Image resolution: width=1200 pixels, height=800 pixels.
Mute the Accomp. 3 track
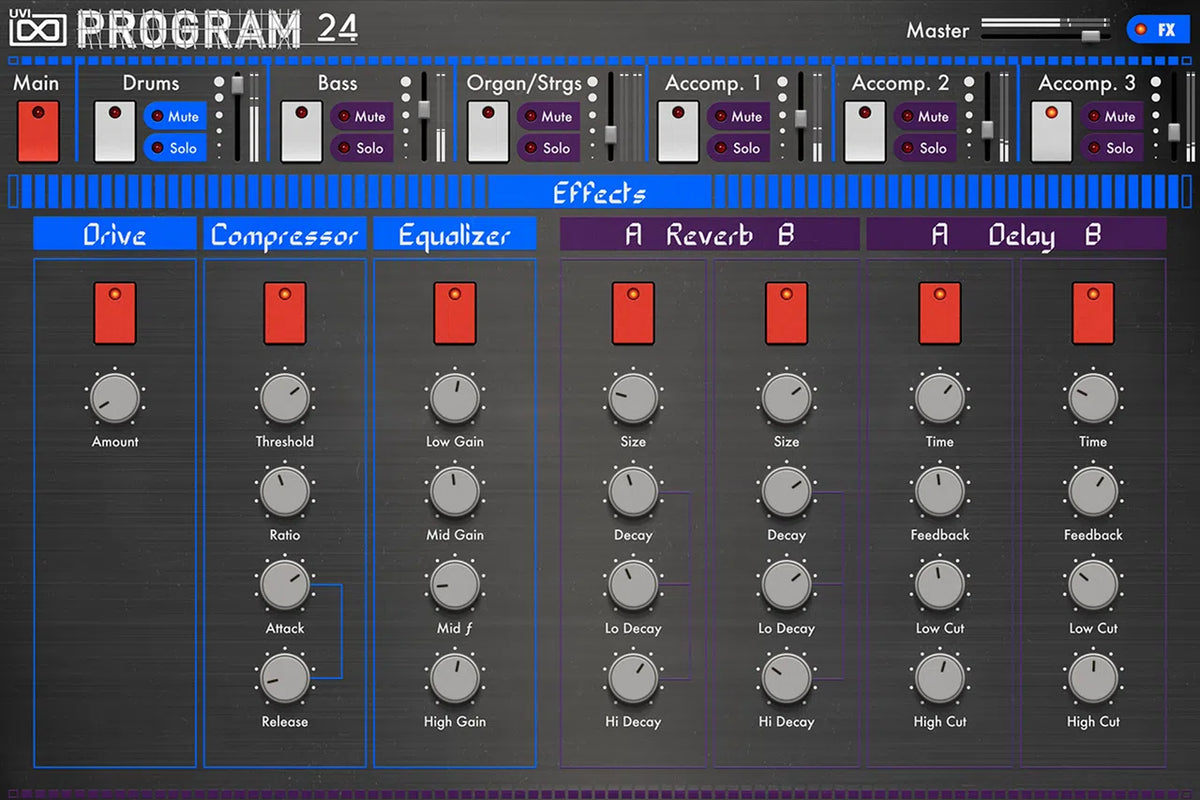[x=1111, y=117]
